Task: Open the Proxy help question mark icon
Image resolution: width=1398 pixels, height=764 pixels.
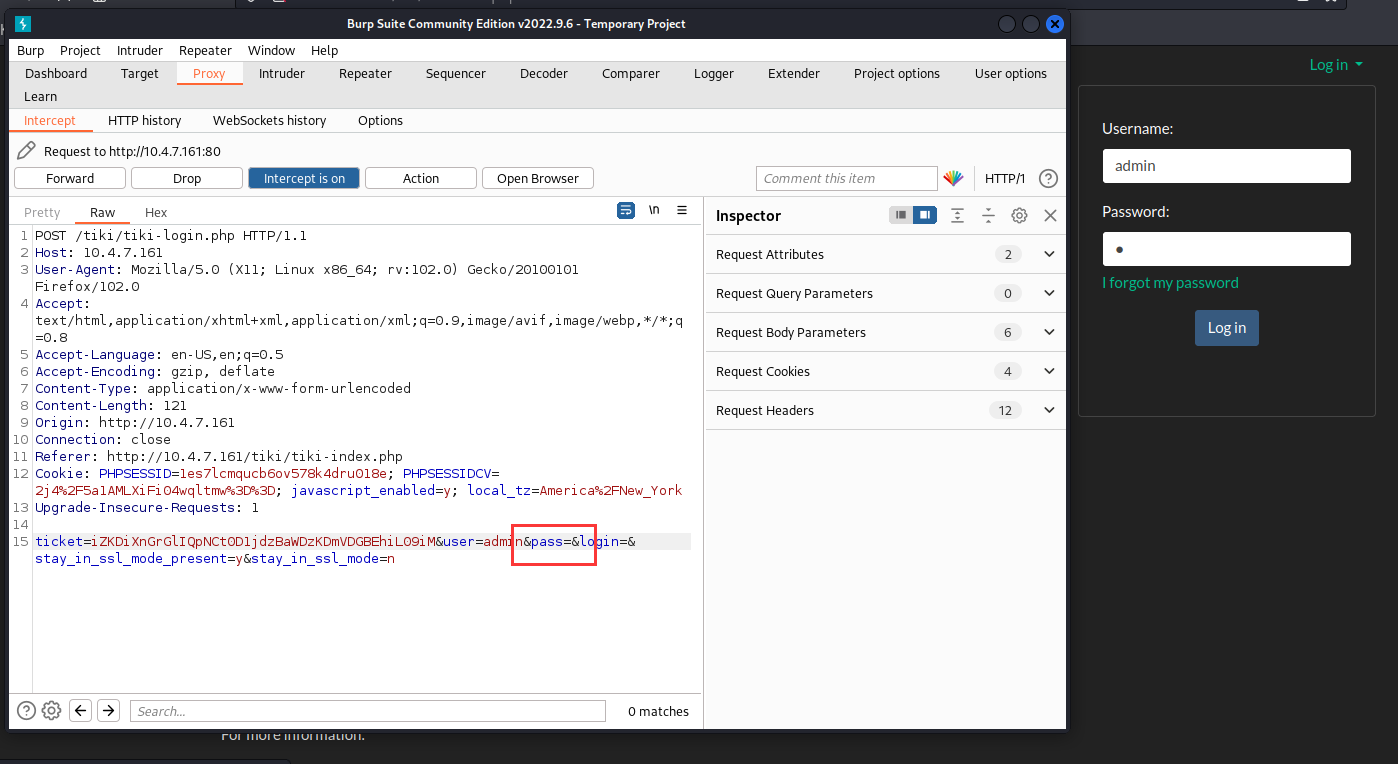Action: click(x=1048, y=178)
